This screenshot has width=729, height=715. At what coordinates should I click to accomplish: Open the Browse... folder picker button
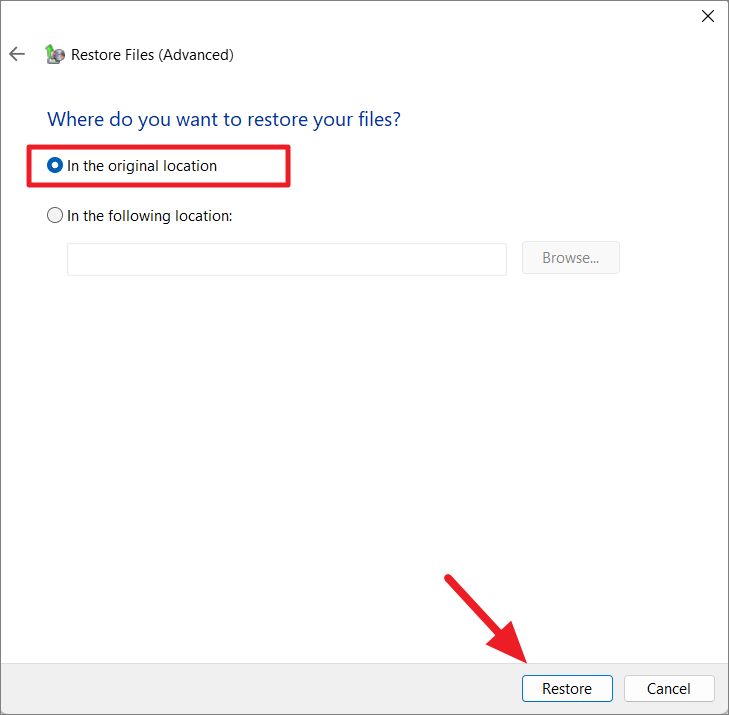570,258
